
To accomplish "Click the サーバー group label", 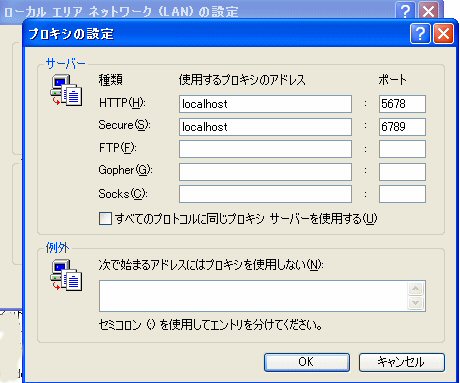I will pos(65,63).
